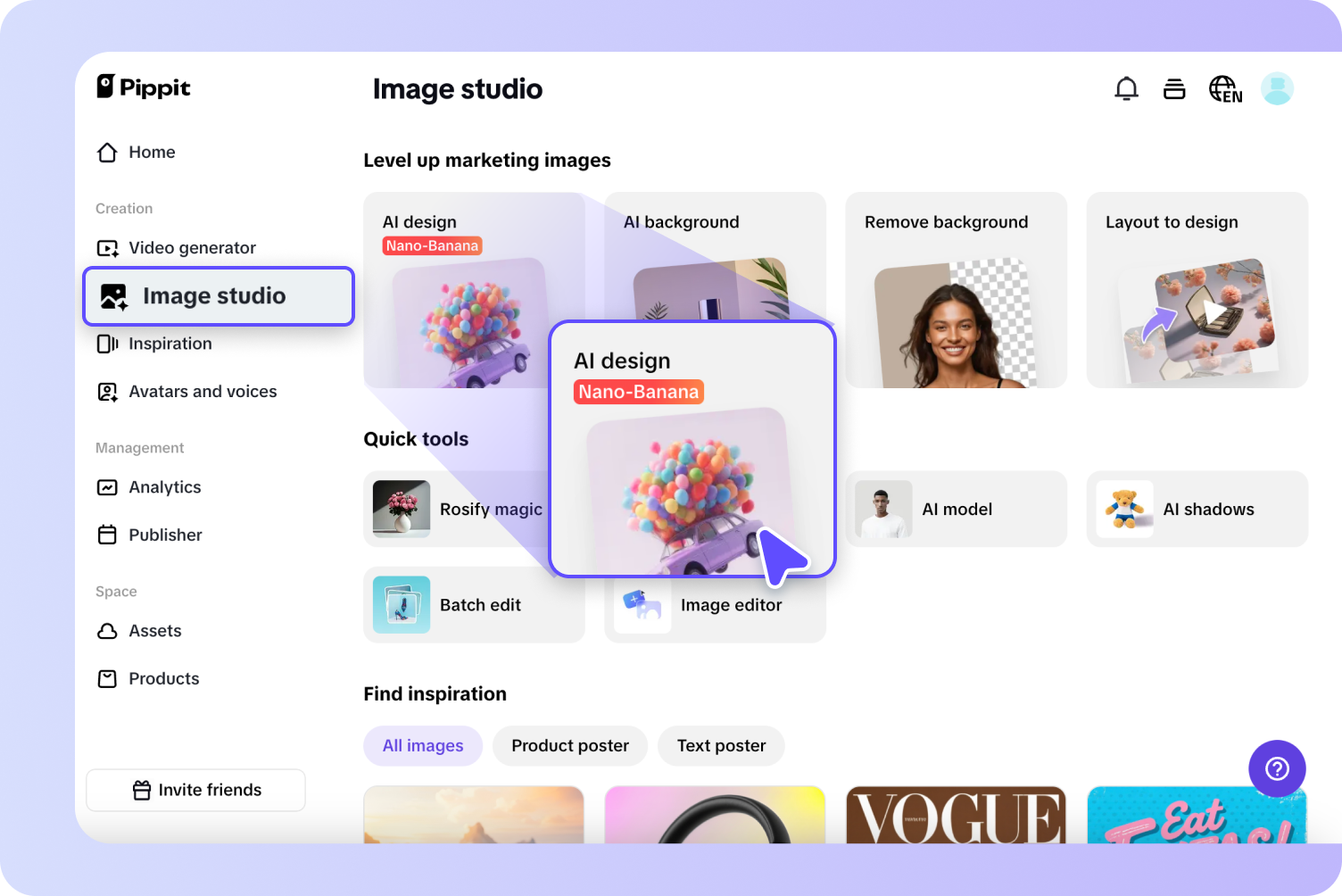Click the Image editor tool icon
1342x896 pixels.
pos(642,605)
